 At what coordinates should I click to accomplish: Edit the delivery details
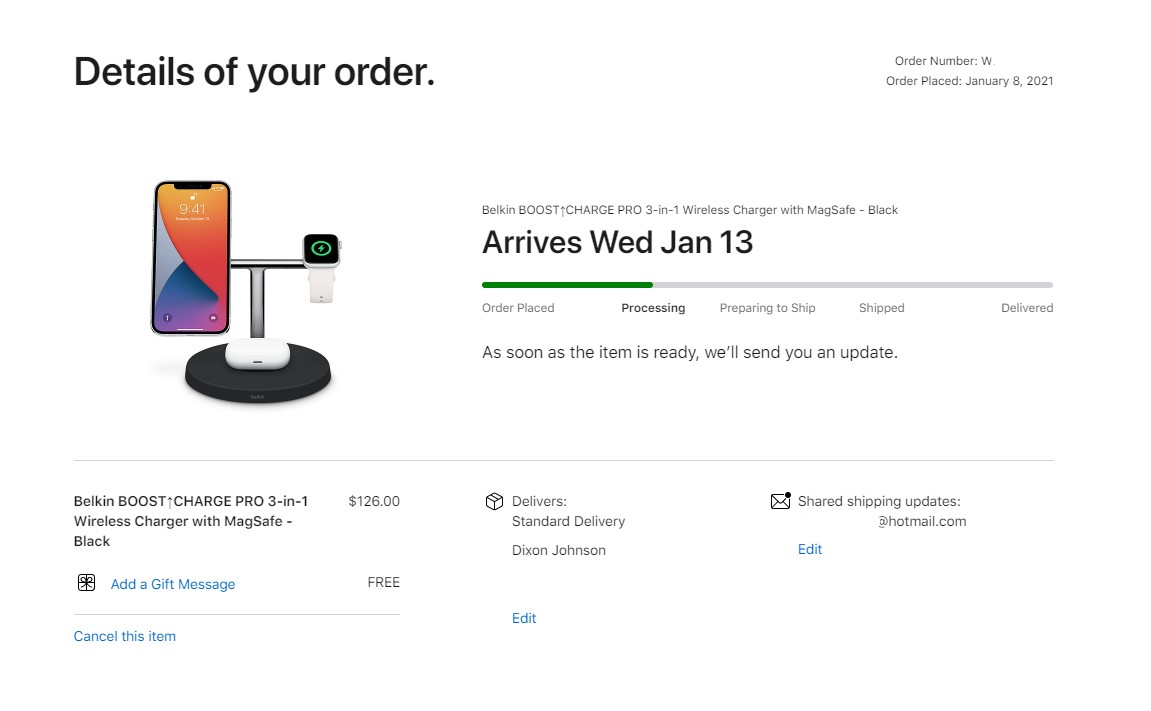(524, 618)
